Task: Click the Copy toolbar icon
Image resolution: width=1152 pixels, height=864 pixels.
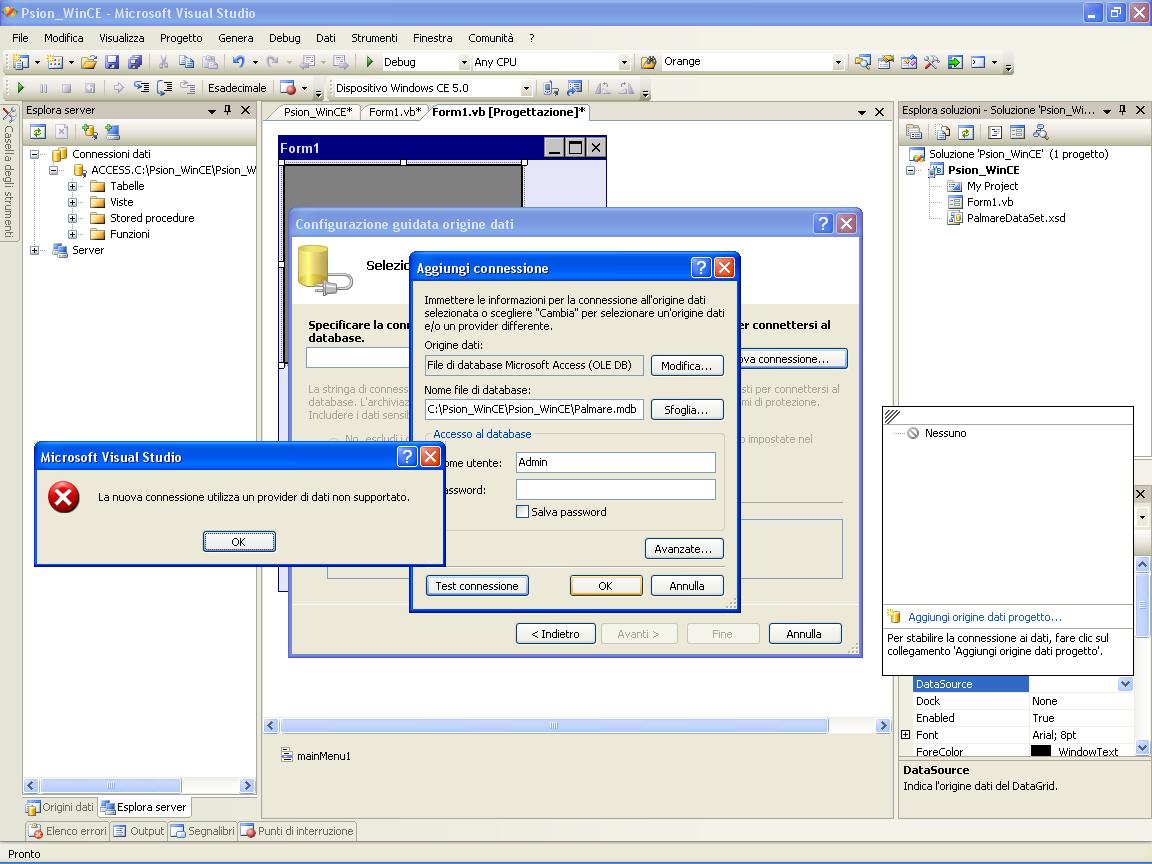Action: 187,62
